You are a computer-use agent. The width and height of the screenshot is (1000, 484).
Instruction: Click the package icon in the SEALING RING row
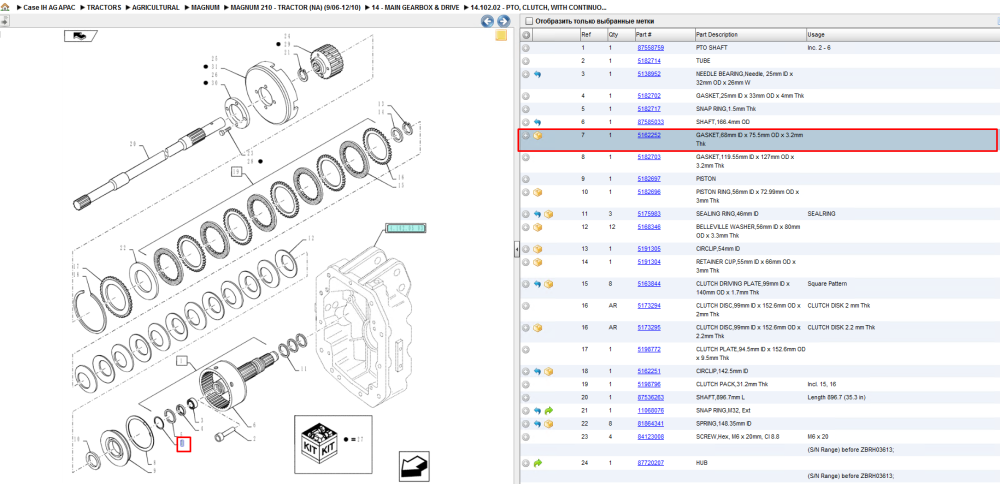point(548,214)
